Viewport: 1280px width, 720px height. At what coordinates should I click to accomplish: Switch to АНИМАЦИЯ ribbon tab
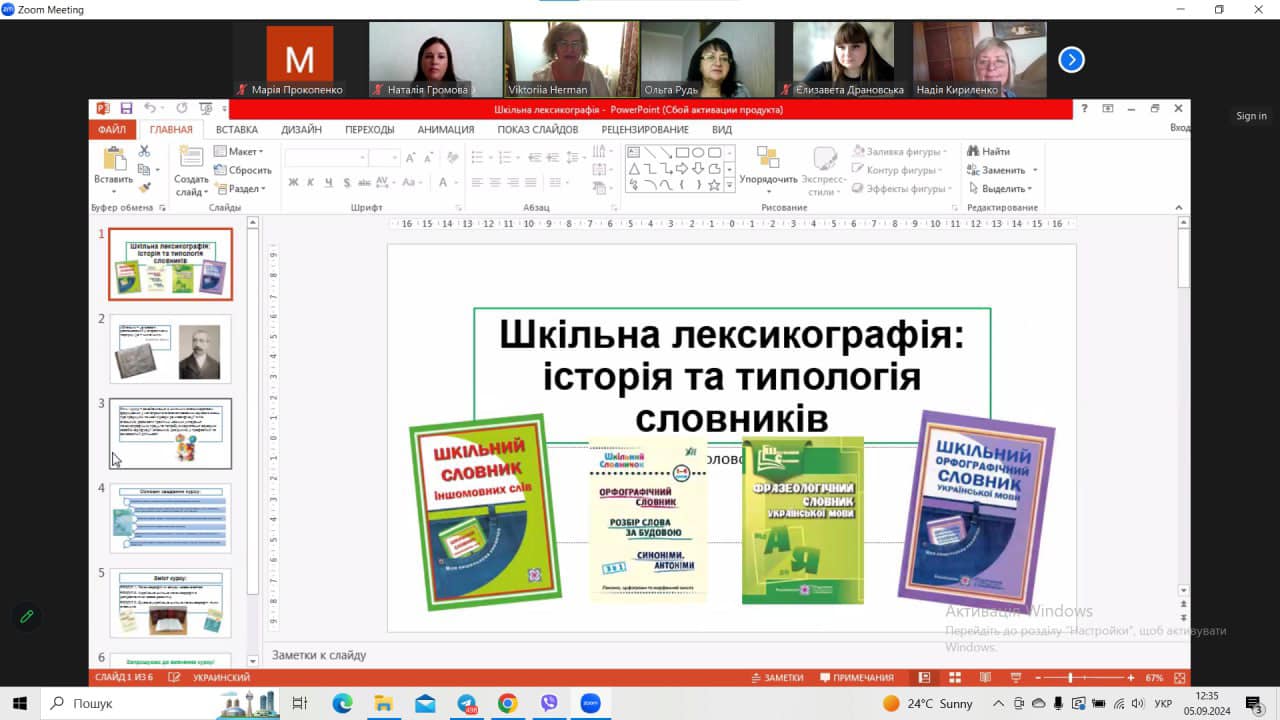tap(446, 129)
